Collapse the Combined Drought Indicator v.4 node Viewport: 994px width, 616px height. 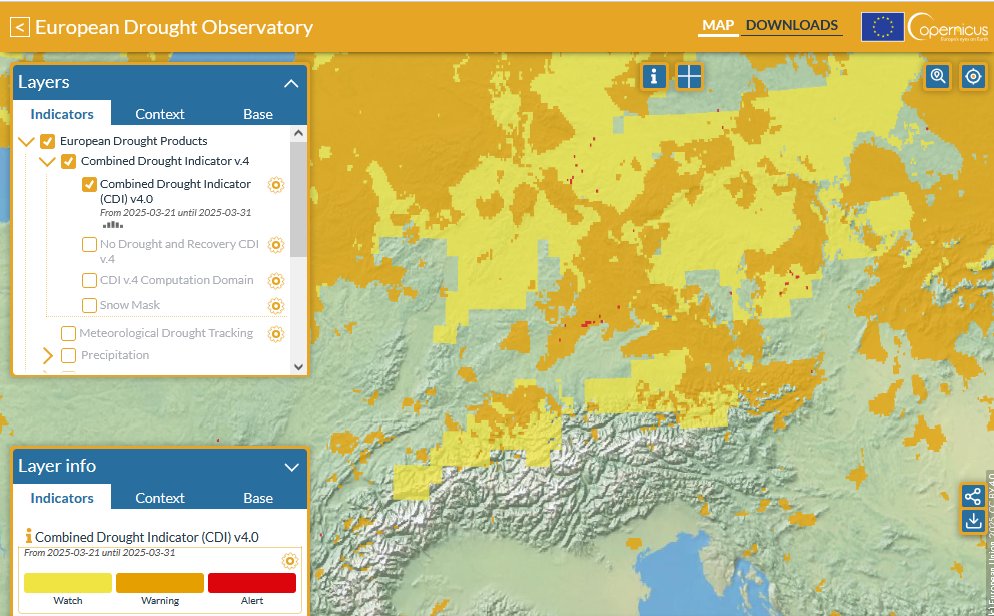click(47, 162)
